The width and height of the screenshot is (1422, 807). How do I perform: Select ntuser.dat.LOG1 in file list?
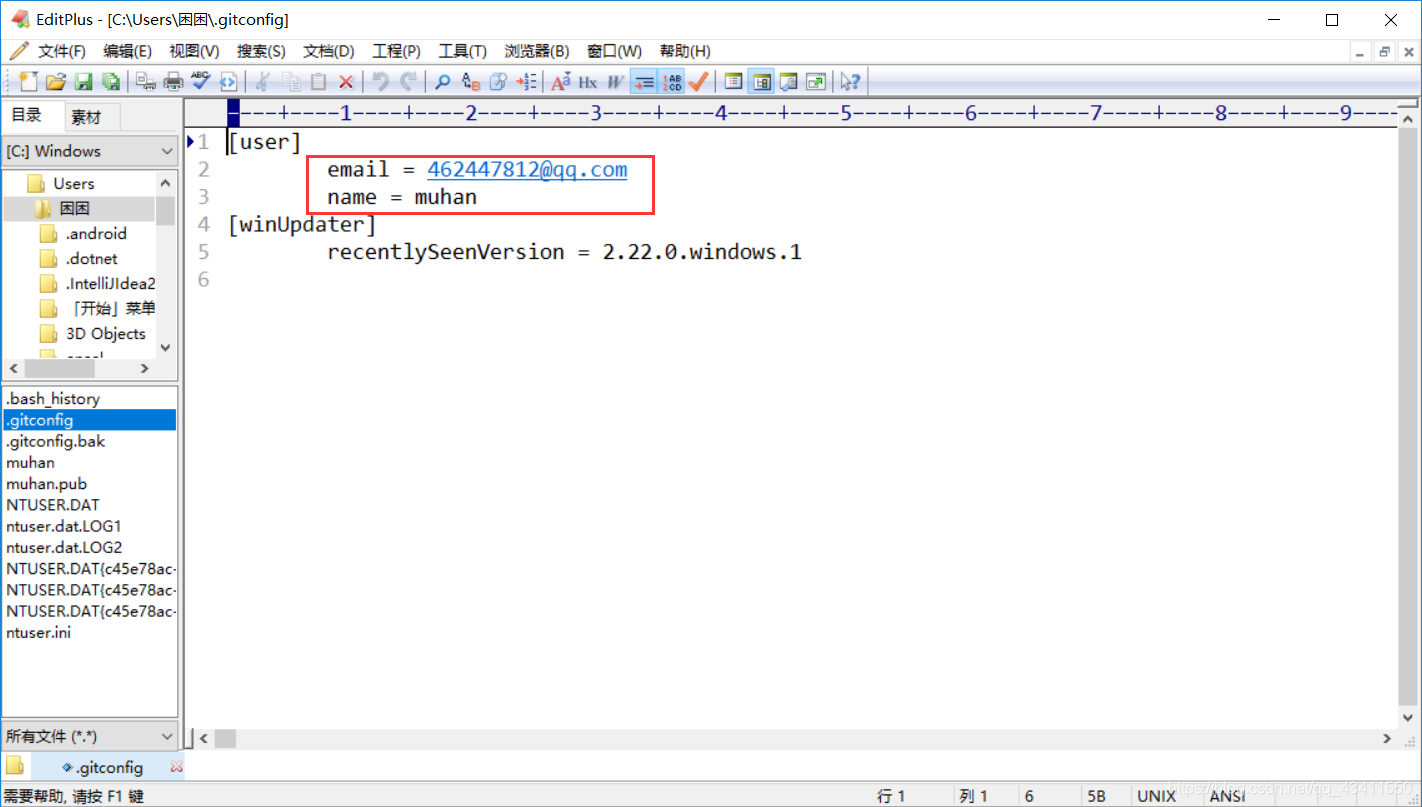[x=64, y=526]
